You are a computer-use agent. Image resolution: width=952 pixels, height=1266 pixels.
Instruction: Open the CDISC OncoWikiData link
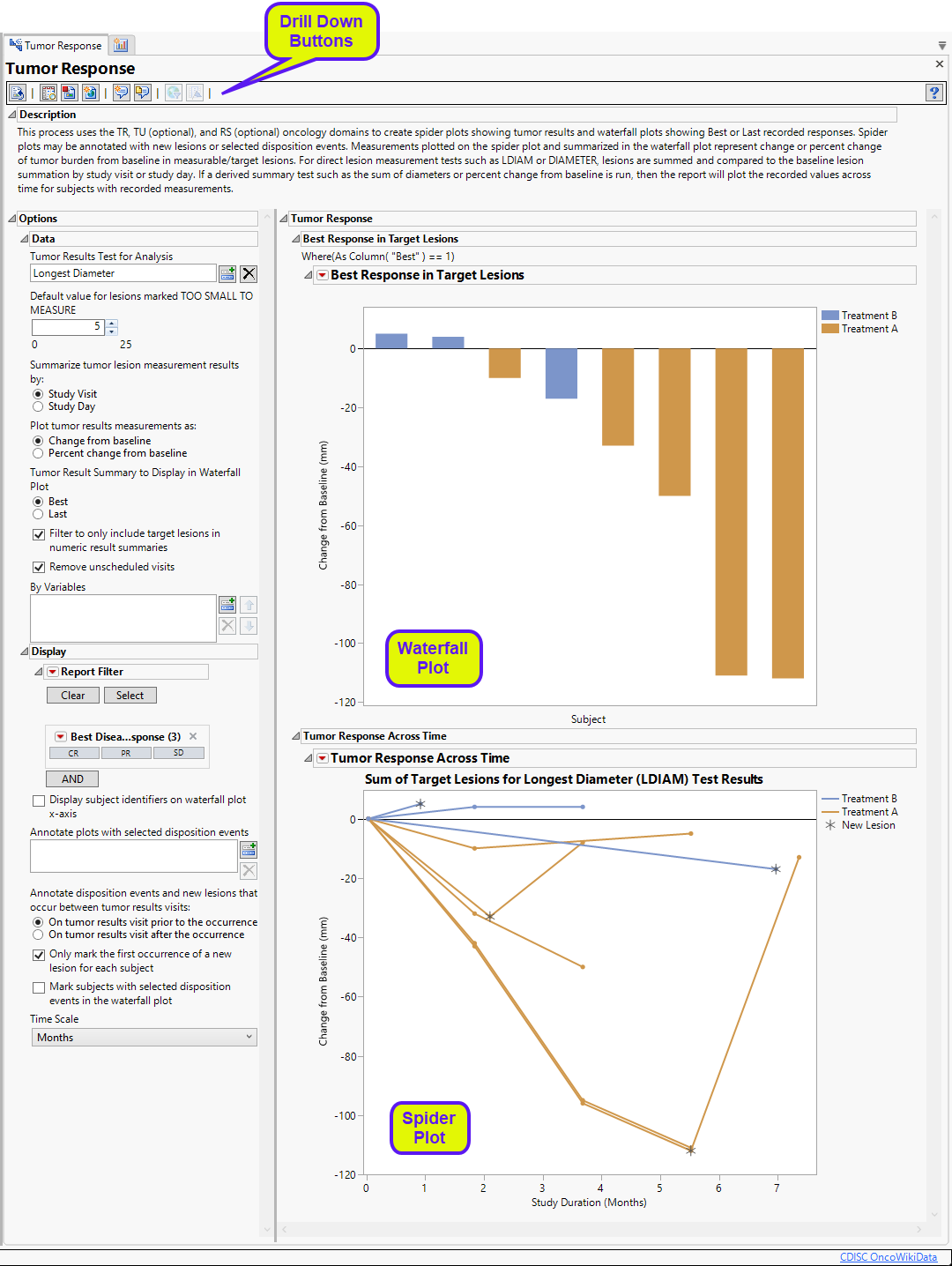coord(889,1257)
